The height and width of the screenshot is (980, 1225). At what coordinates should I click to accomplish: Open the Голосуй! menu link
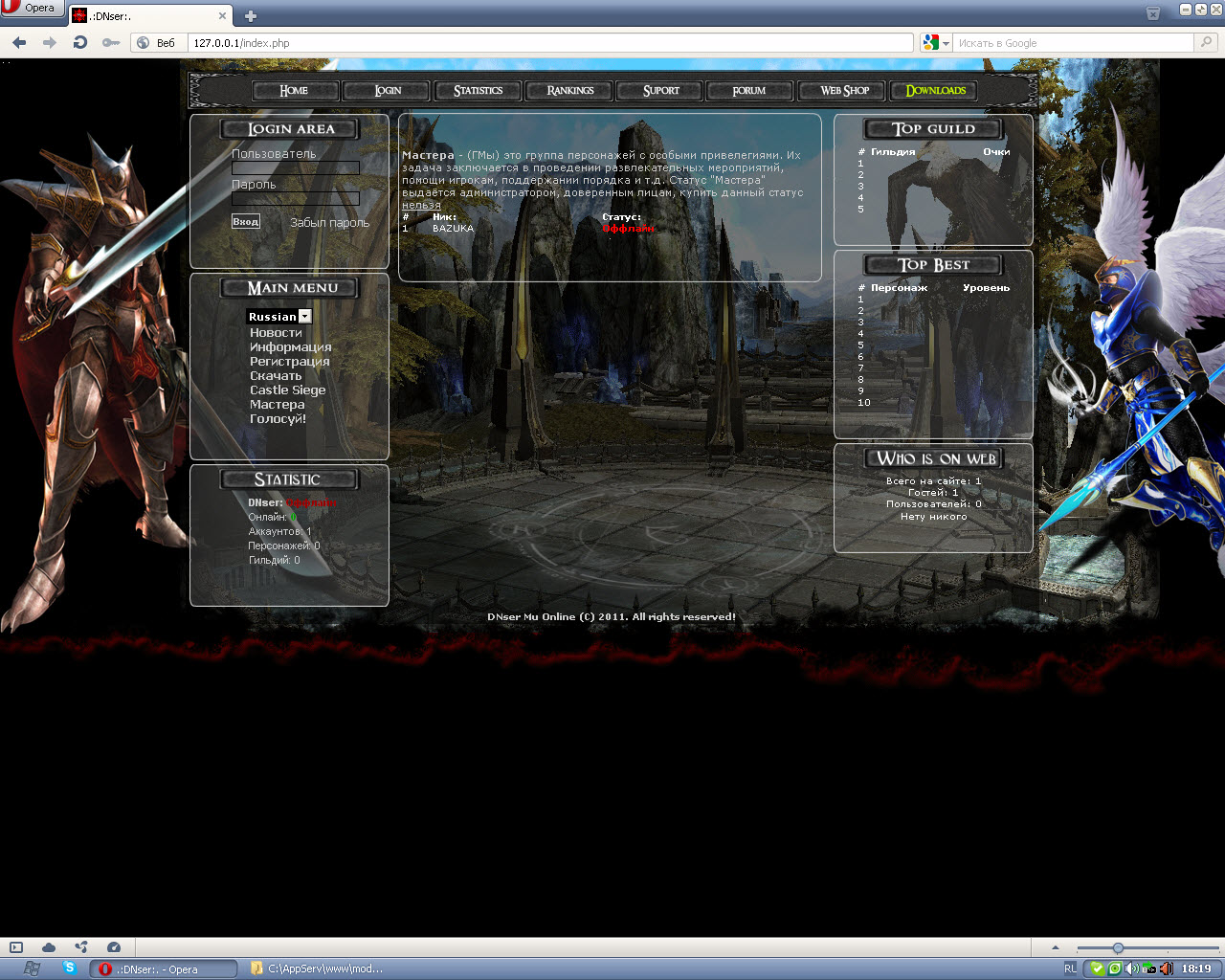[x=278, y=419]
